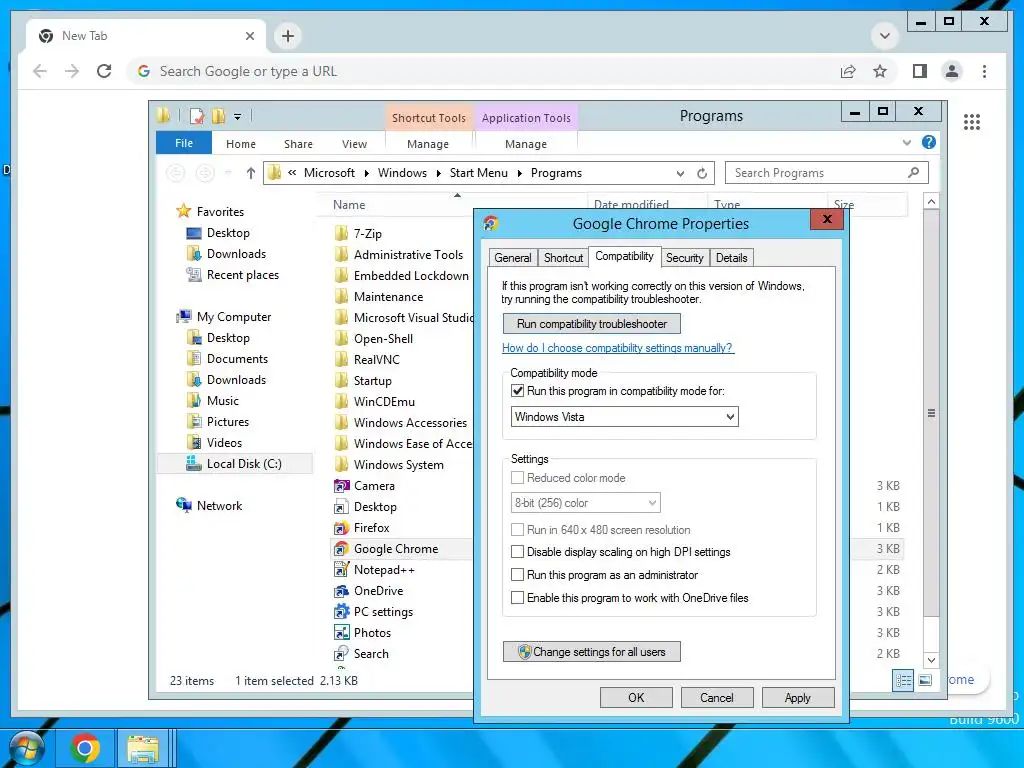Image resolution: width=1024 pixels, height=768 pixels.
Task: Click the Chrome back arrow
Action: [x=40, y=71]
